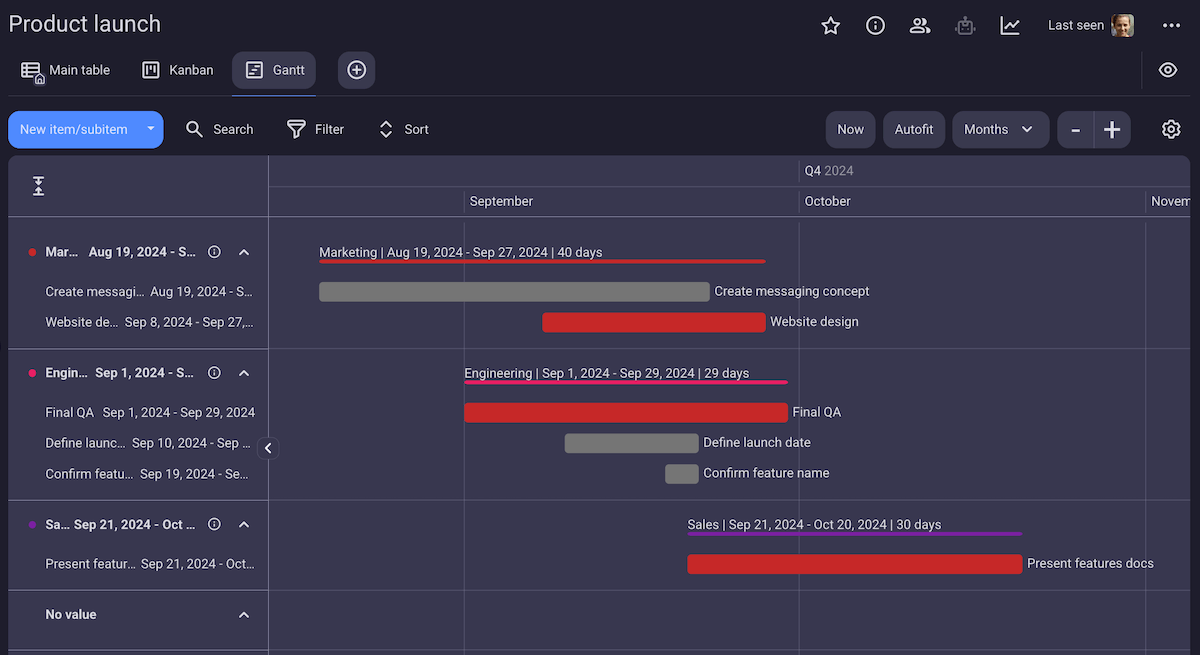1200x655 pixels.
Task: Click the add view plus icon
Action: [356, 70]
